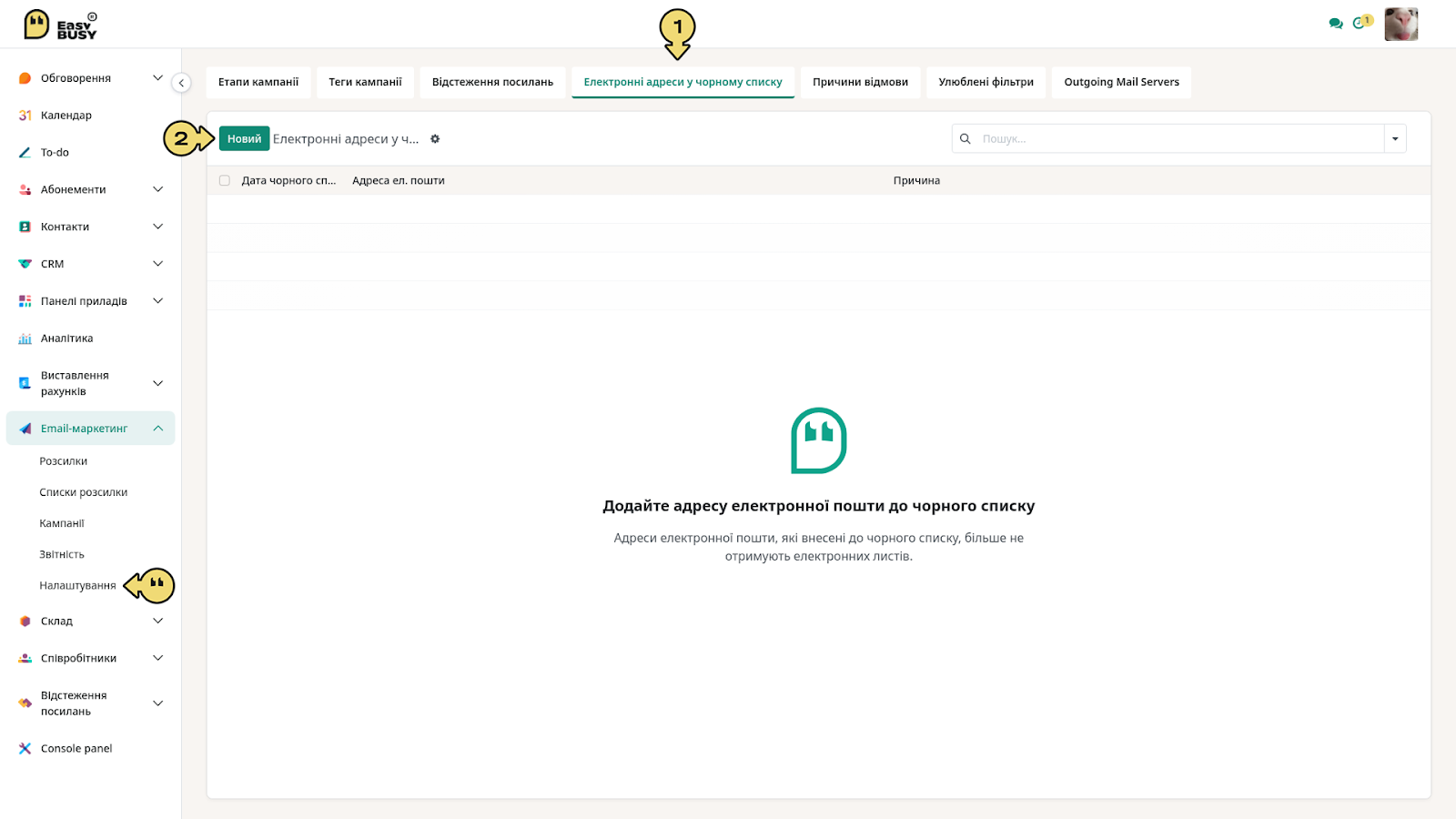
Task: Click in the Пошук search field
Action: tap(1180, 139)
